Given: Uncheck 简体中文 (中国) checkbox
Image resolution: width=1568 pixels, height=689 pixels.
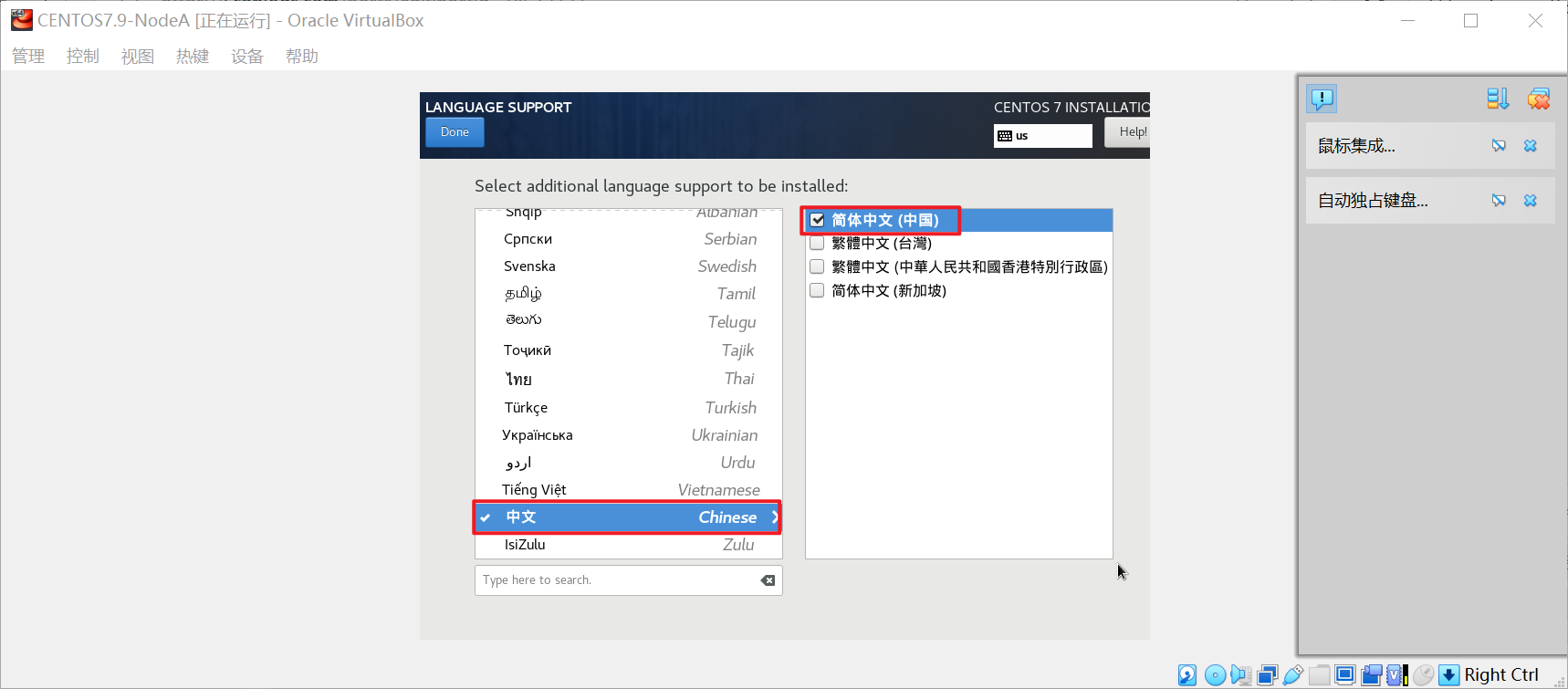Looking at the screenshot, I should [817, 220].
